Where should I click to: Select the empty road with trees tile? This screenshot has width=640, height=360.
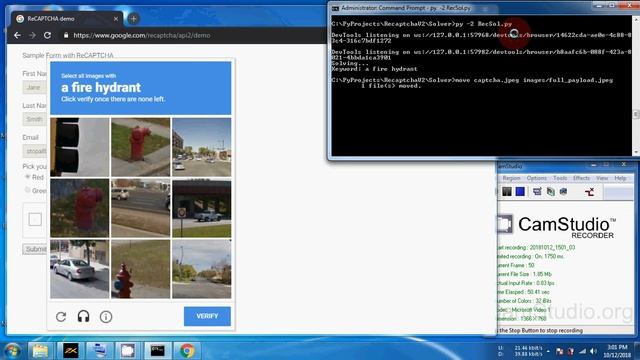tap(202, 269)
